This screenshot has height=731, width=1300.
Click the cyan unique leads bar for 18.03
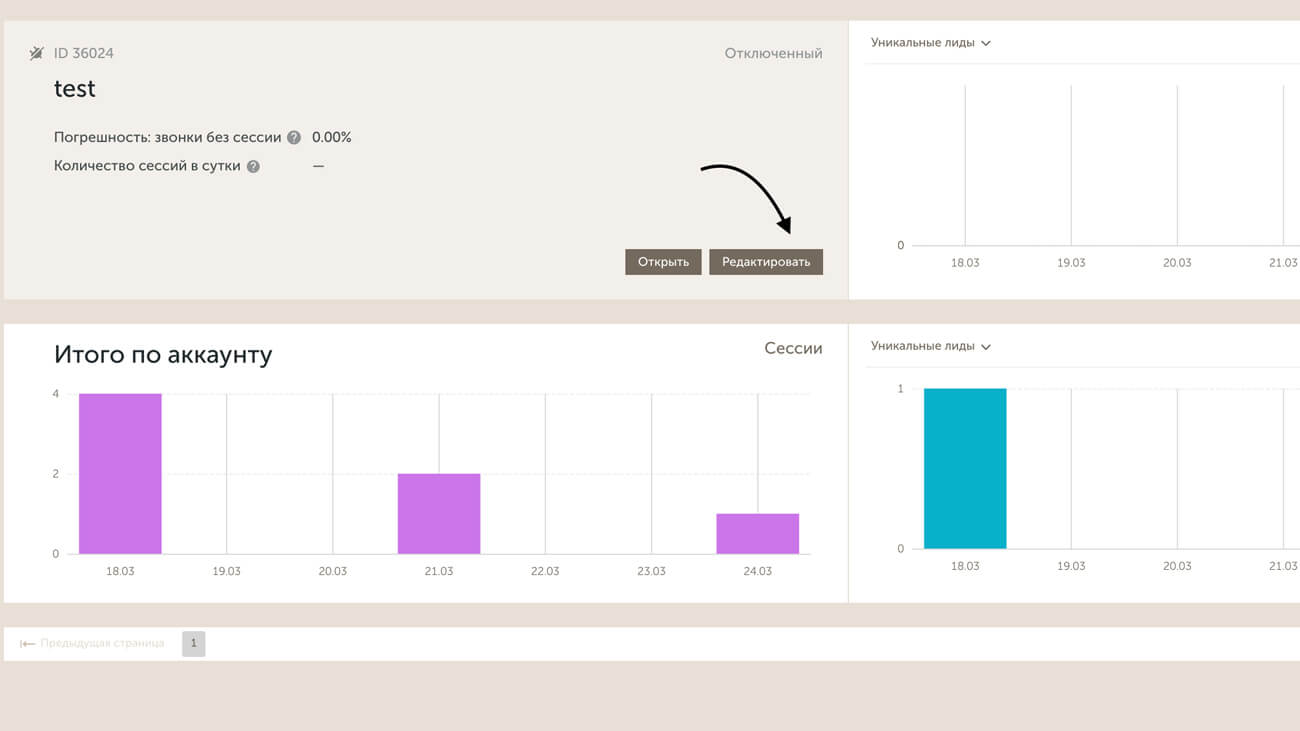pos(965,468)
